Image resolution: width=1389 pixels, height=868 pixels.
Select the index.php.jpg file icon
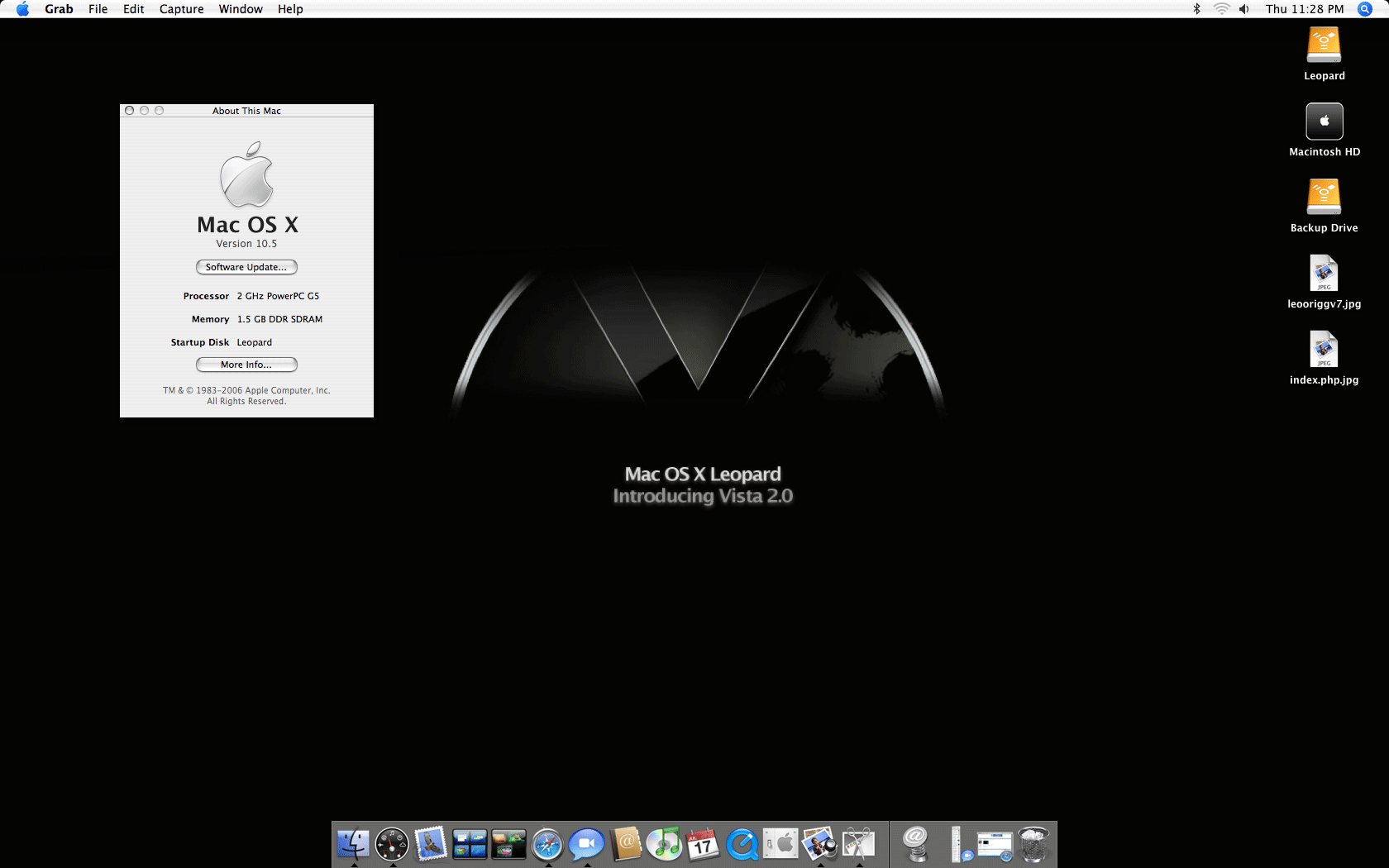point(1324,350)
